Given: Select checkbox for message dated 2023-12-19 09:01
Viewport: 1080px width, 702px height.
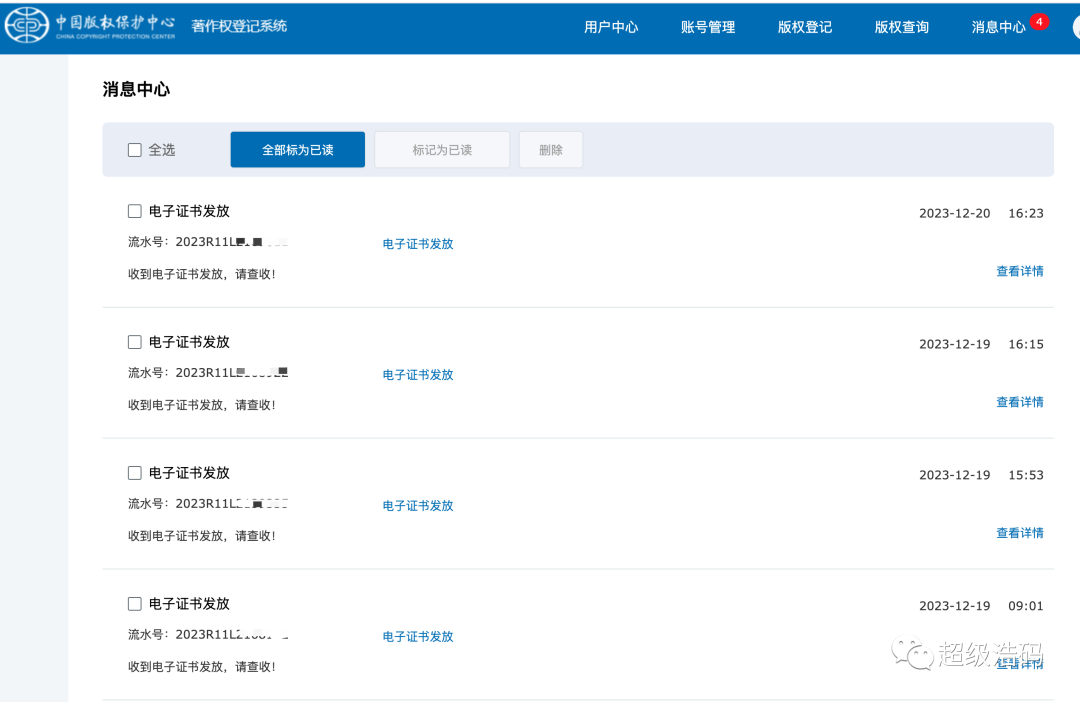Looking at the screenshot, I should coord(135,603).
